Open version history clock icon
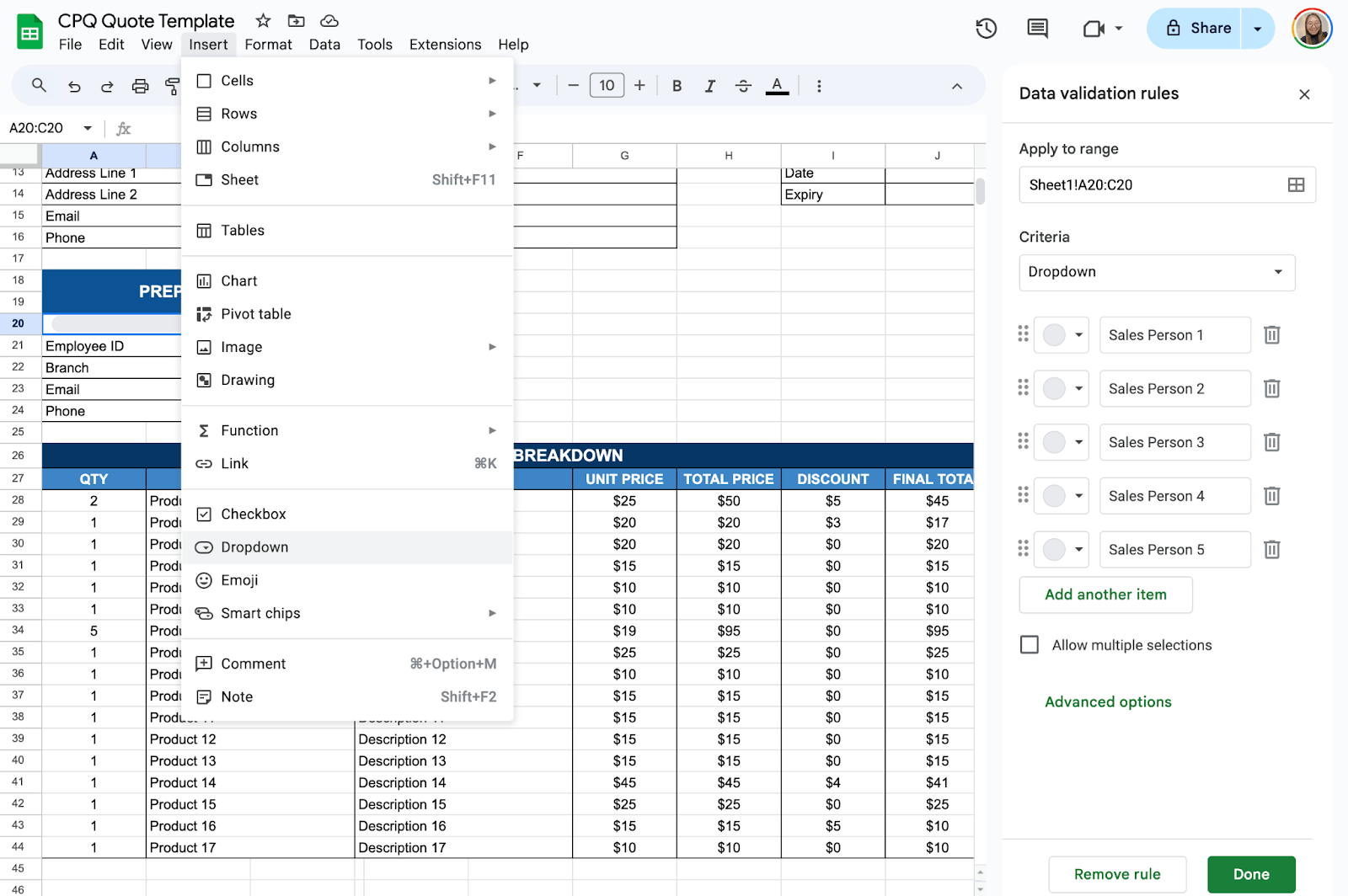This screenshot has width=1348, height=896. pos(986,29)
